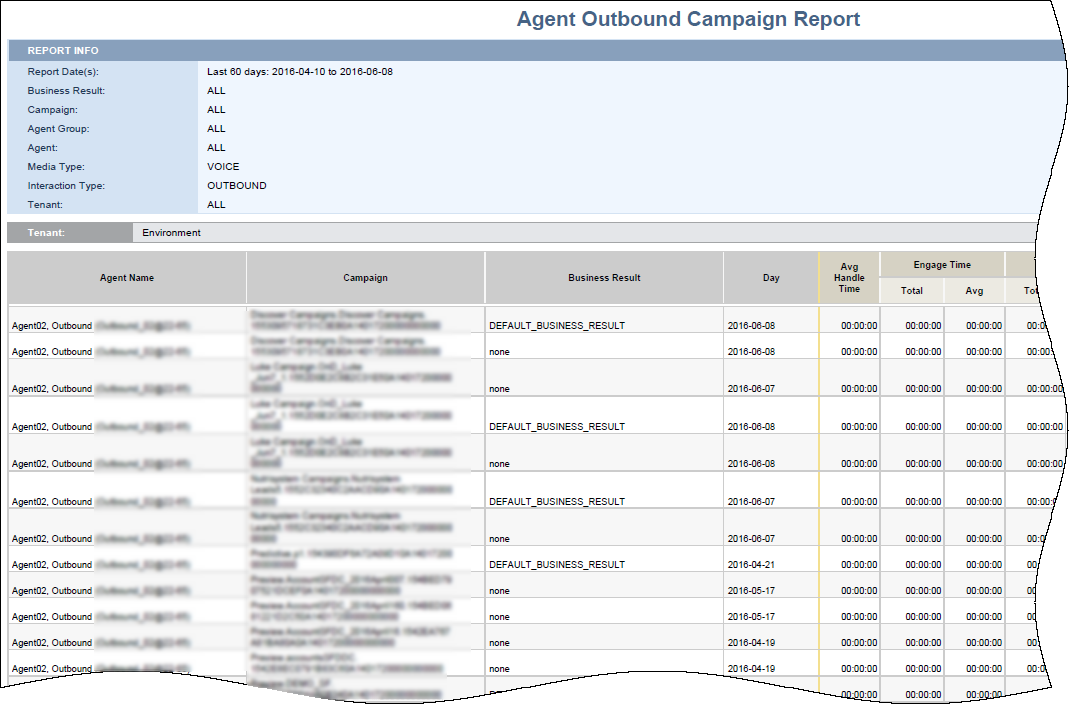Select the 2016-04-21 day cell
Image resolution: width=1069 pixels, height=705 pixels.
(750, 565)
